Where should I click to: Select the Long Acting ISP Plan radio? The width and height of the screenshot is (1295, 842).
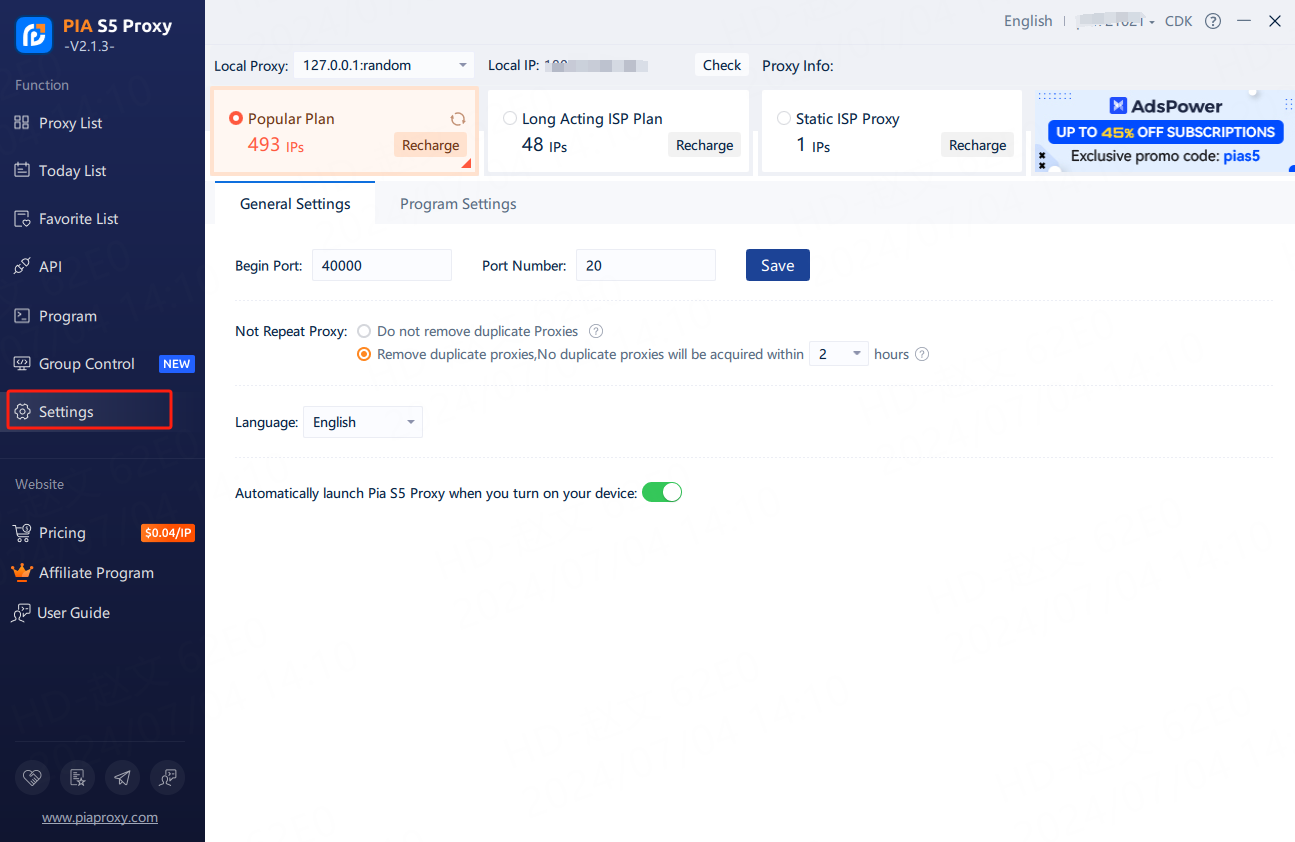pyautogui.click(x=510, y=118)
